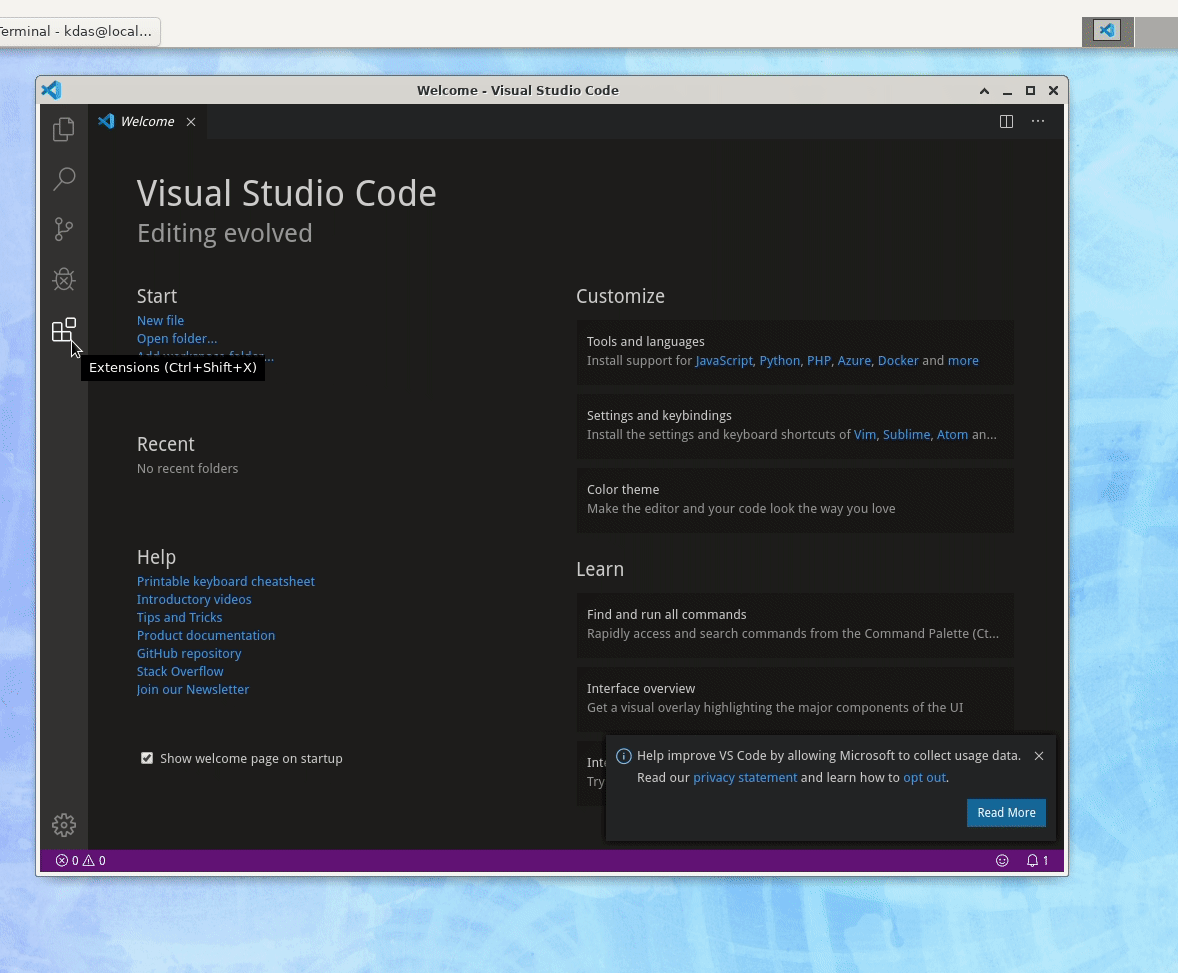Image resolution: width=1178 pixels, height=973 pixels.
Task: Click the Open folder... link
Action: click(177, 338)
